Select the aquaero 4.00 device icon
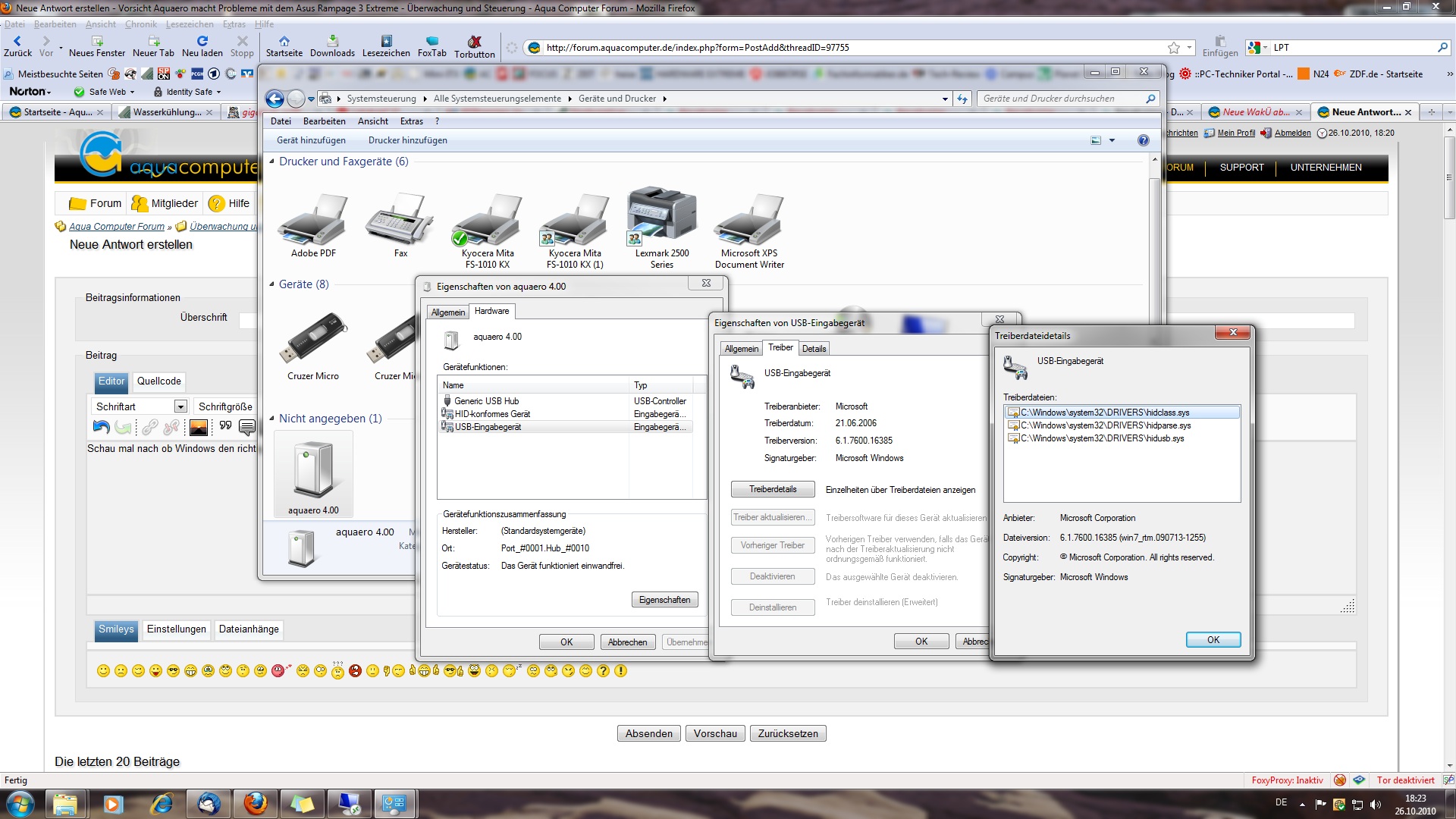Image resolution: width=1456 pixels, height=819 pixels. point(313,470)
